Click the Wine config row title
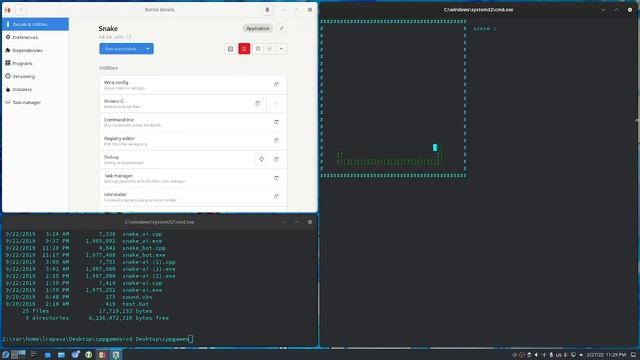The image size is (640, 360). (116, 82)
